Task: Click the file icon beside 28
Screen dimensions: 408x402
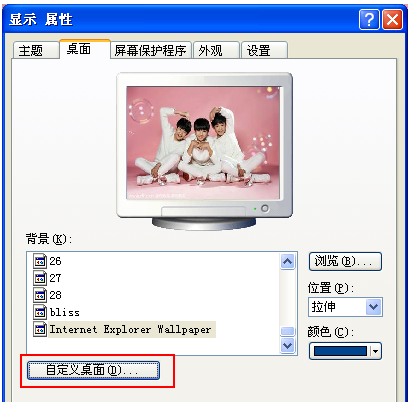Action: [40, 295]
